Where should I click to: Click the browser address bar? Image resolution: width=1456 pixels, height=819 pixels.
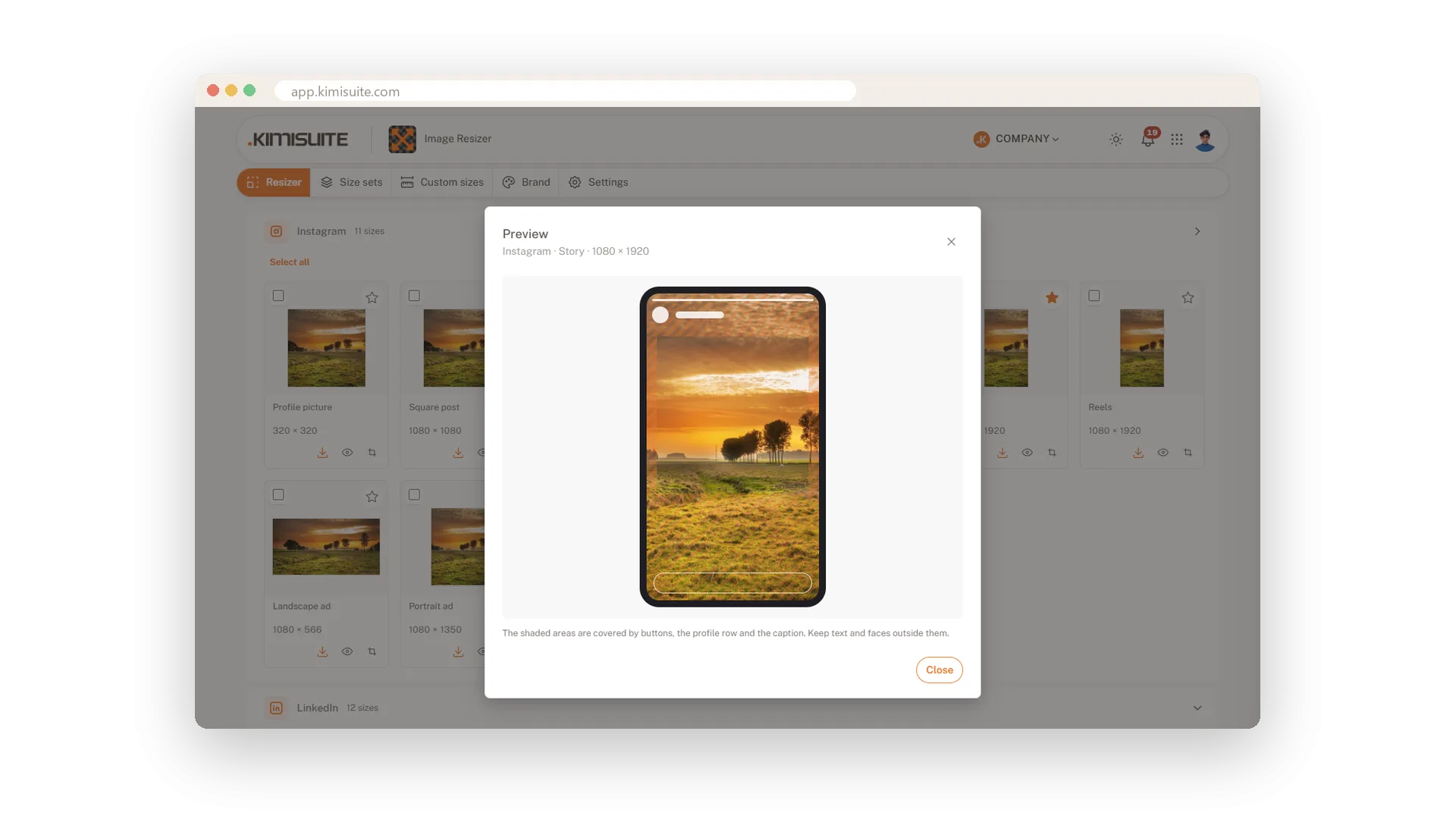click(x=565, y=91)
